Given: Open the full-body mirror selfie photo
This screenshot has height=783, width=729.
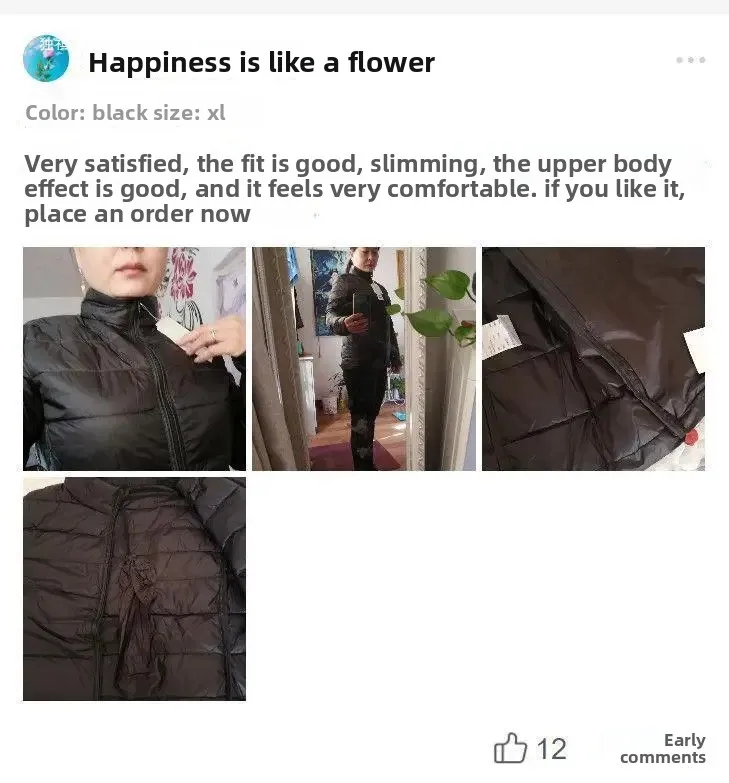Looking at the screenshot, I should tap(364, 359).
